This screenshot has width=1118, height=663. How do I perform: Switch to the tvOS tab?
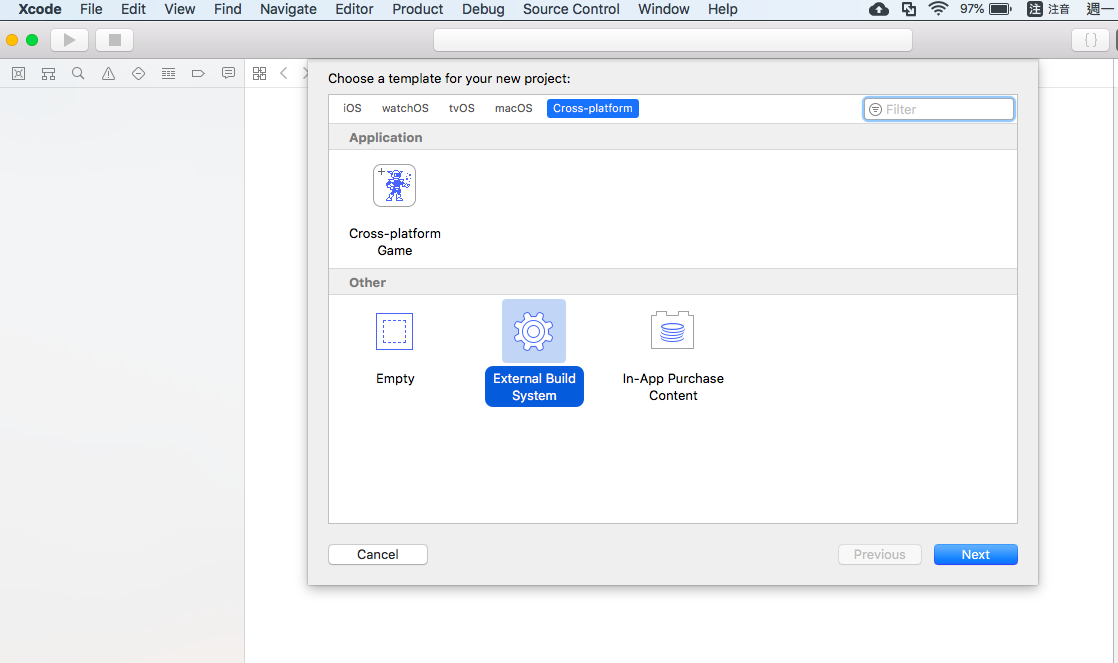pos(461,108)
